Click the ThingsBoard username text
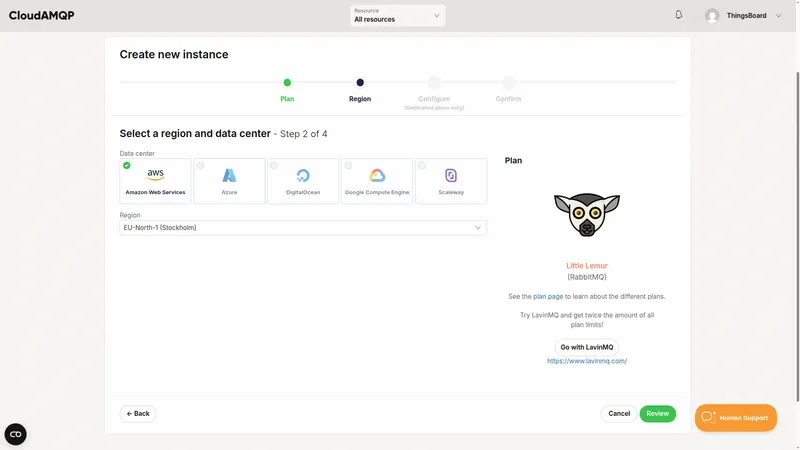This screenshot has width=800, height=450. (x=746, y=16)
